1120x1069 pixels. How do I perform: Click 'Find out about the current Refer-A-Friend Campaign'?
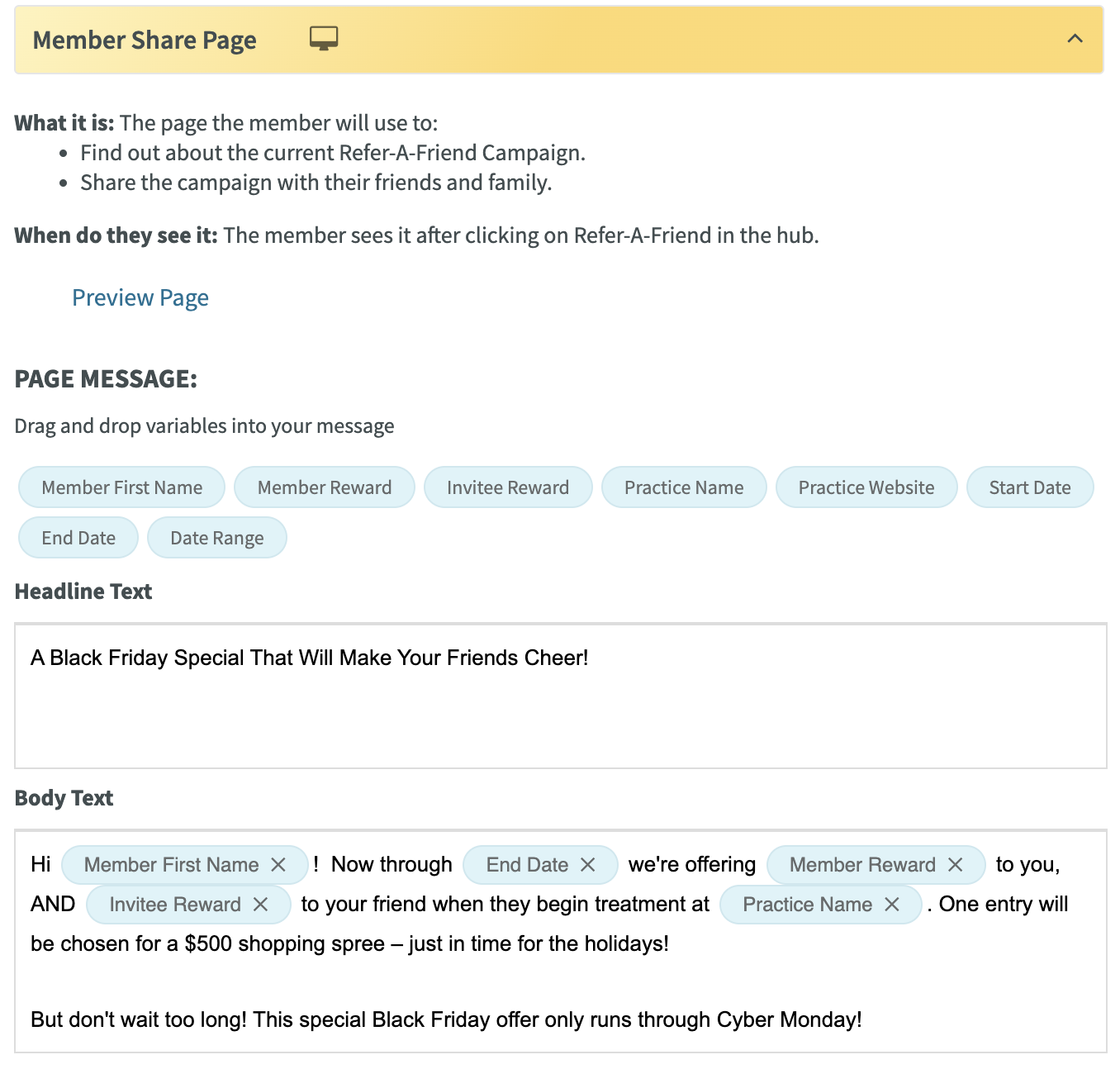click(333, 153)
